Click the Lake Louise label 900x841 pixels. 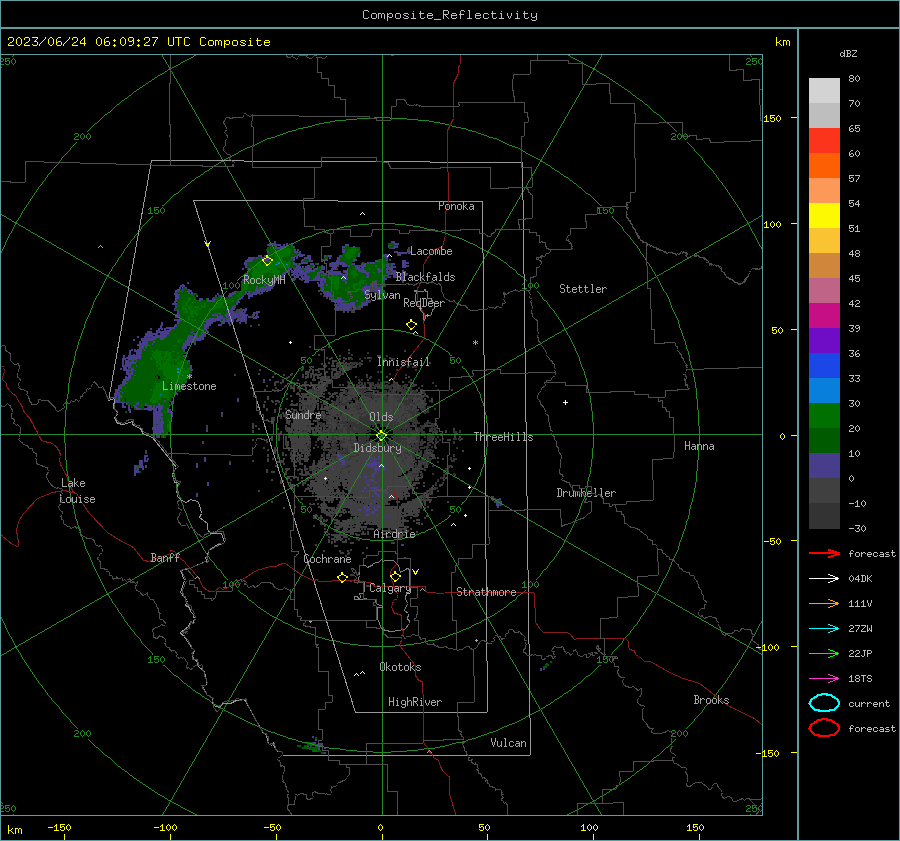pyautogui.click(x=77, y=491)
